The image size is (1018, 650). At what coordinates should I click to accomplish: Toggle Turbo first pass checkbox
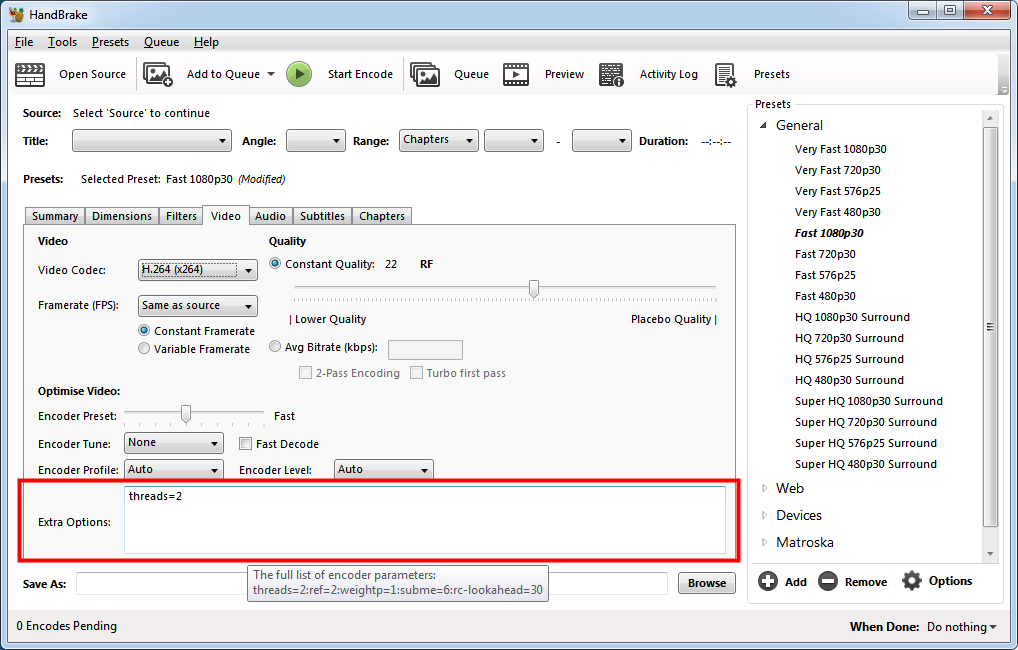[x=416, y=373]
